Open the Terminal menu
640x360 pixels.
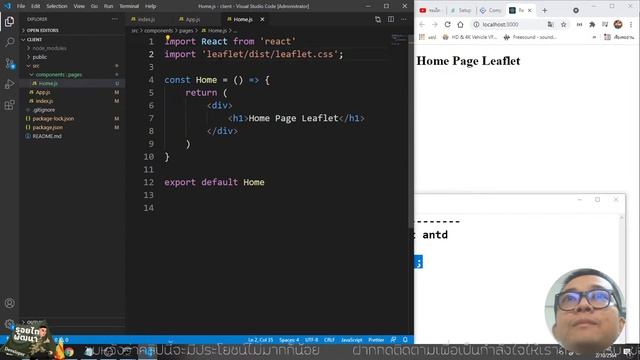coord(129,6)
